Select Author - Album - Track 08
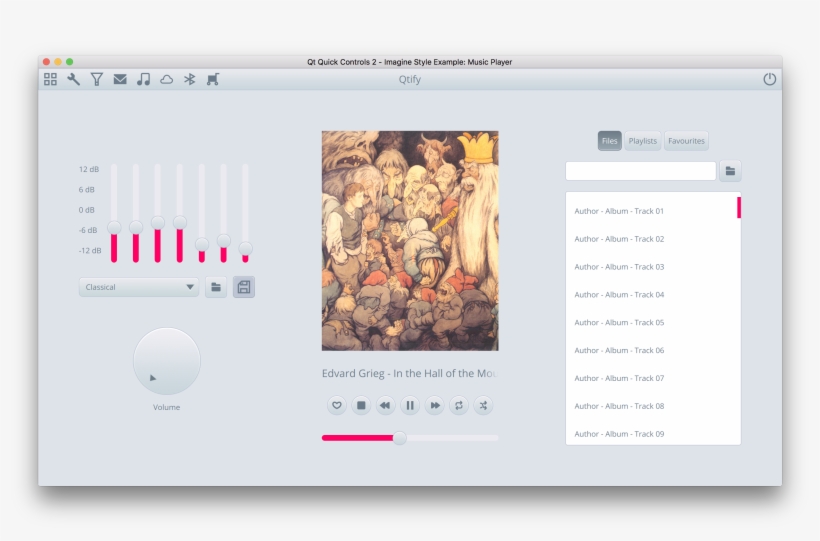The width and height of the screenshot is (820, 541). click(652, 406)
